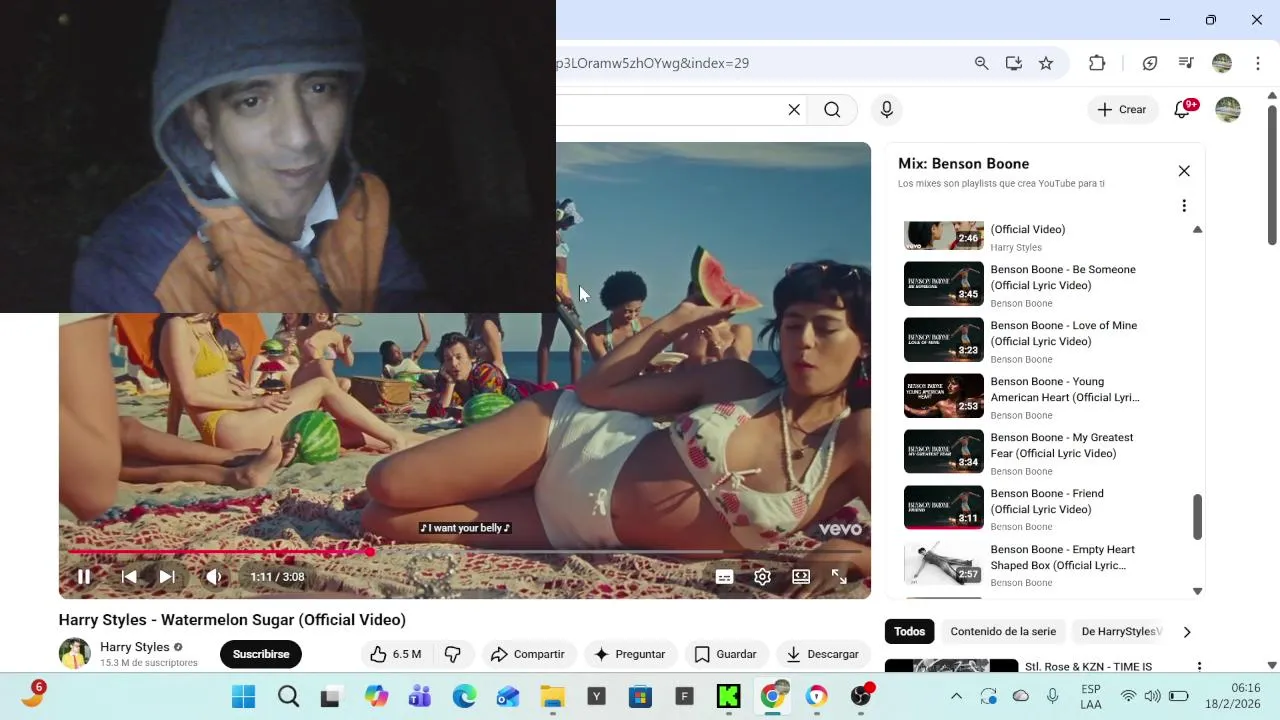Show hidden system tray icons chevron
Screen dimensions: 1280x720
956,697
